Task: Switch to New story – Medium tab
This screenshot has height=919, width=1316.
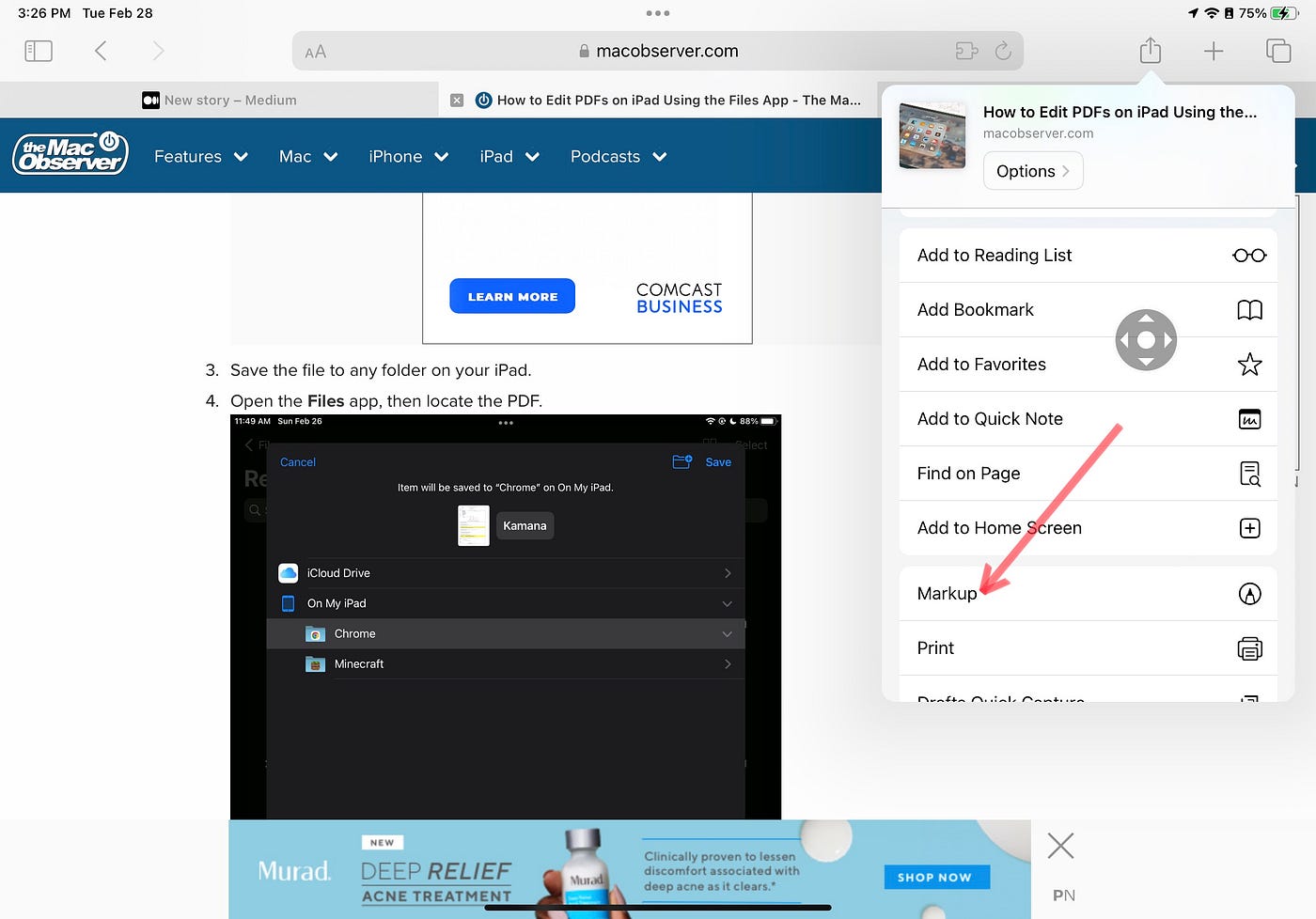Action: pos(219,100)
